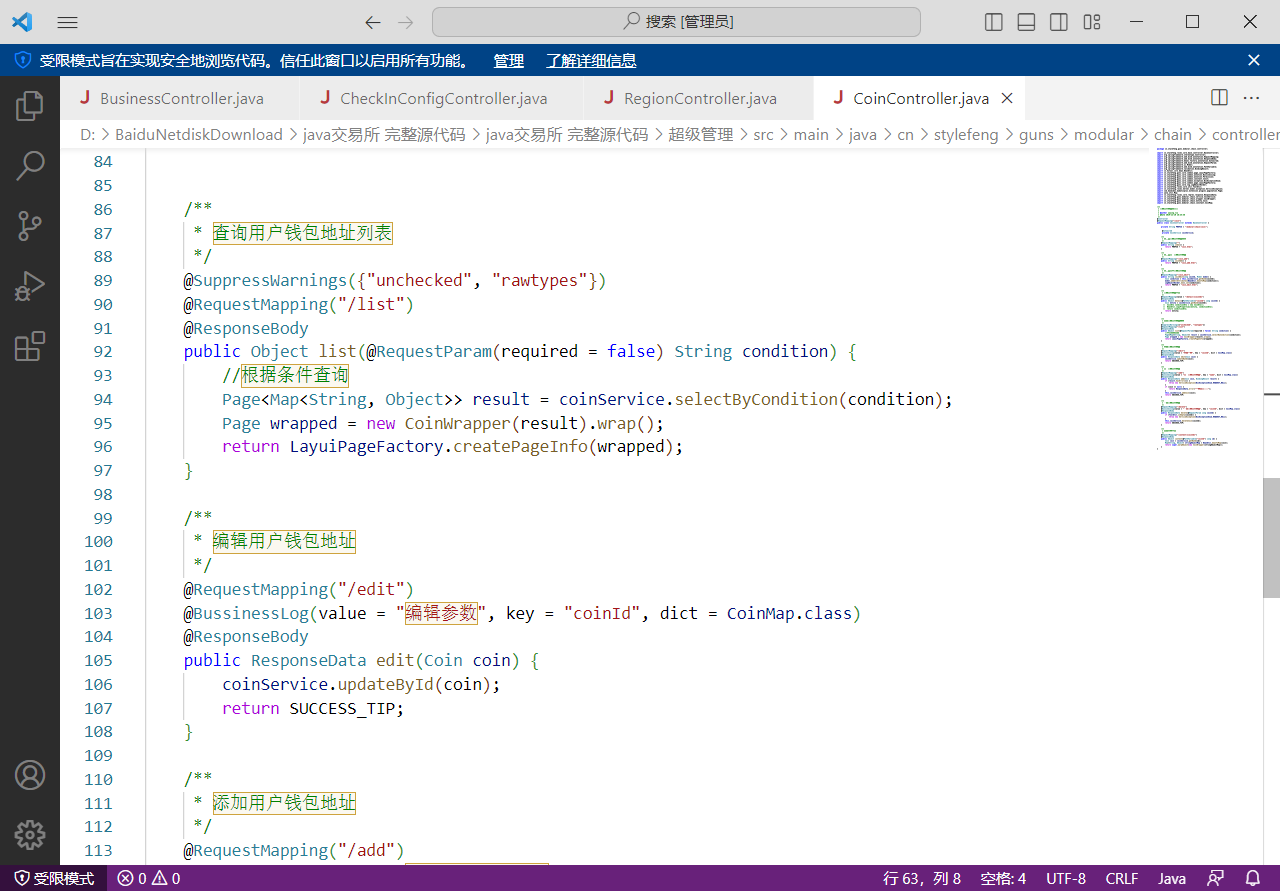
Task: Open the hamburger application menu
Action: point(68,22)
